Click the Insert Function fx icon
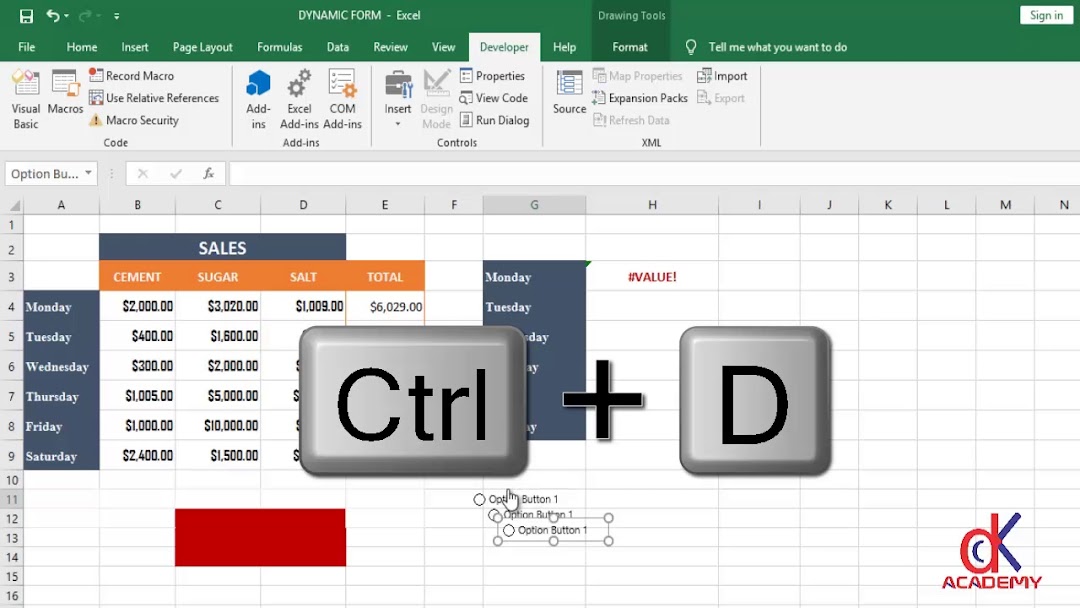 pos(209,174)
